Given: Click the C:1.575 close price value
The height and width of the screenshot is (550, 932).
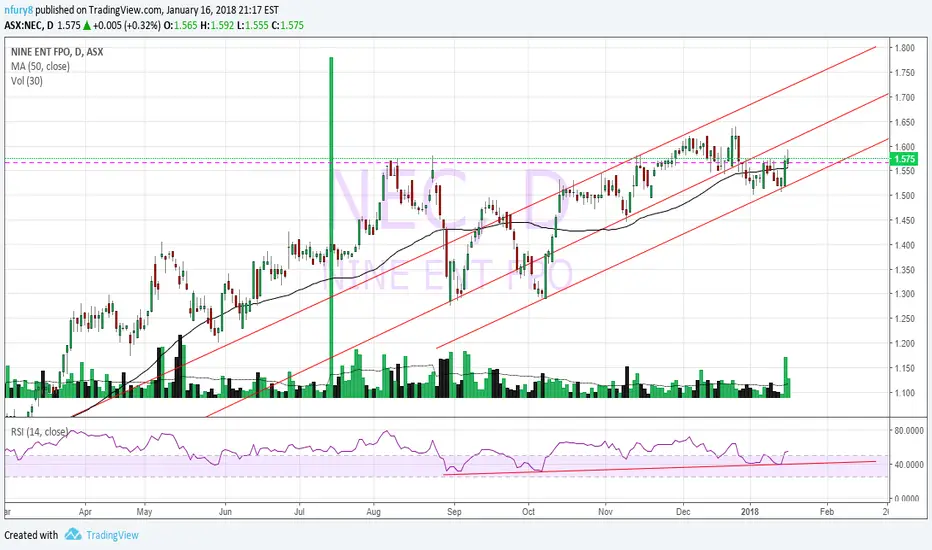Looking at the screenshot, I should coord(288,26).
